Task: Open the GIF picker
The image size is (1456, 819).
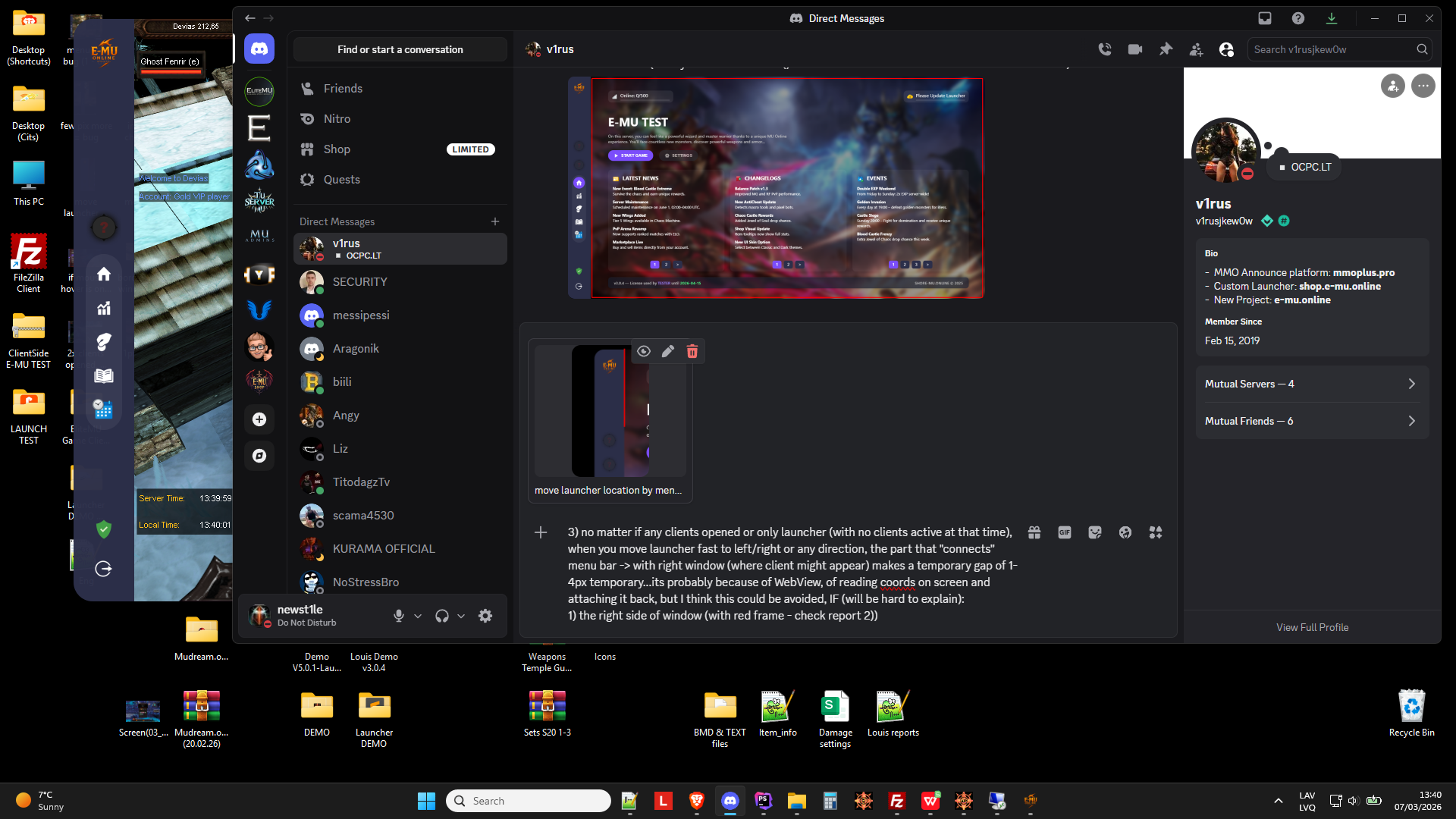Action: (1065, 532)
